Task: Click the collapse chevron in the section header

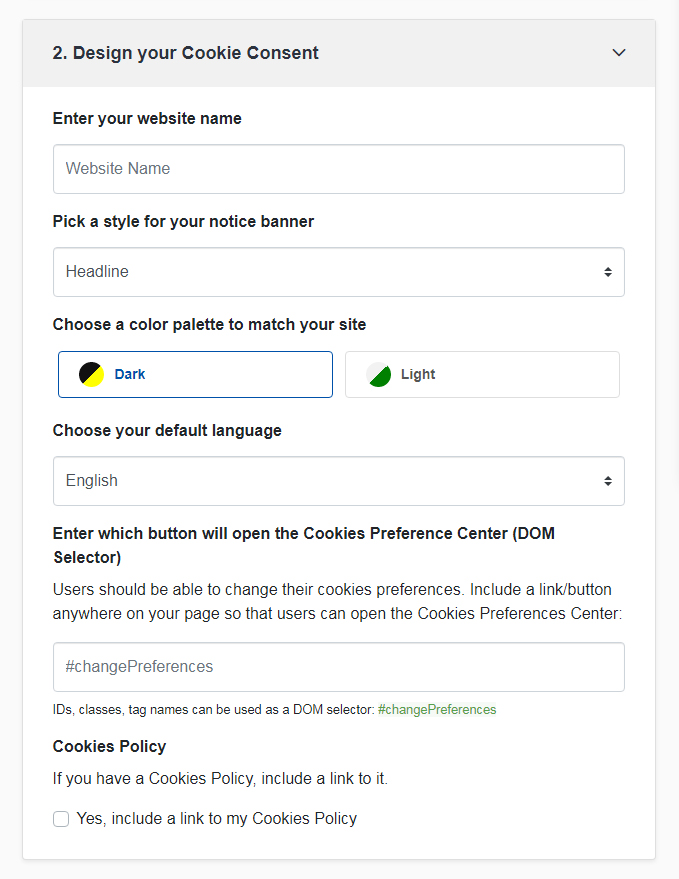Action: point(619,52)
